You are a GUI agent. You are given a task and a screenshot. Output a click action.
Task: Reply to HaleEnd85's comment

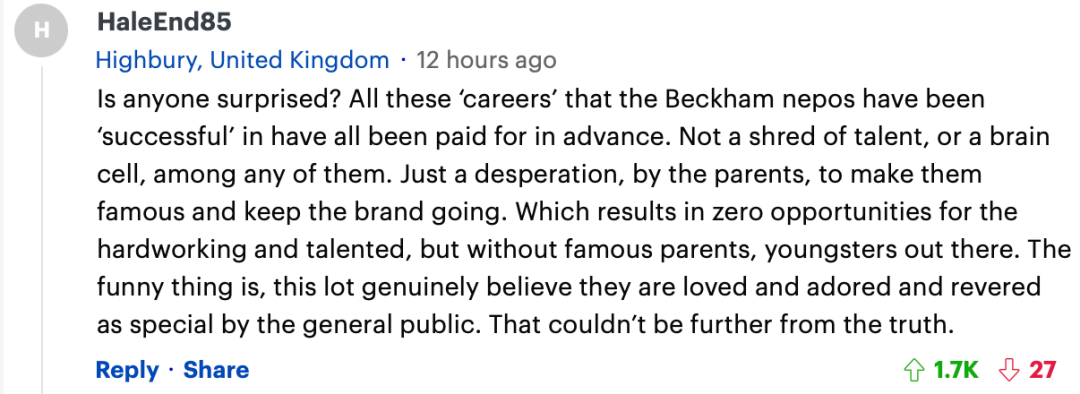(127, 371)
